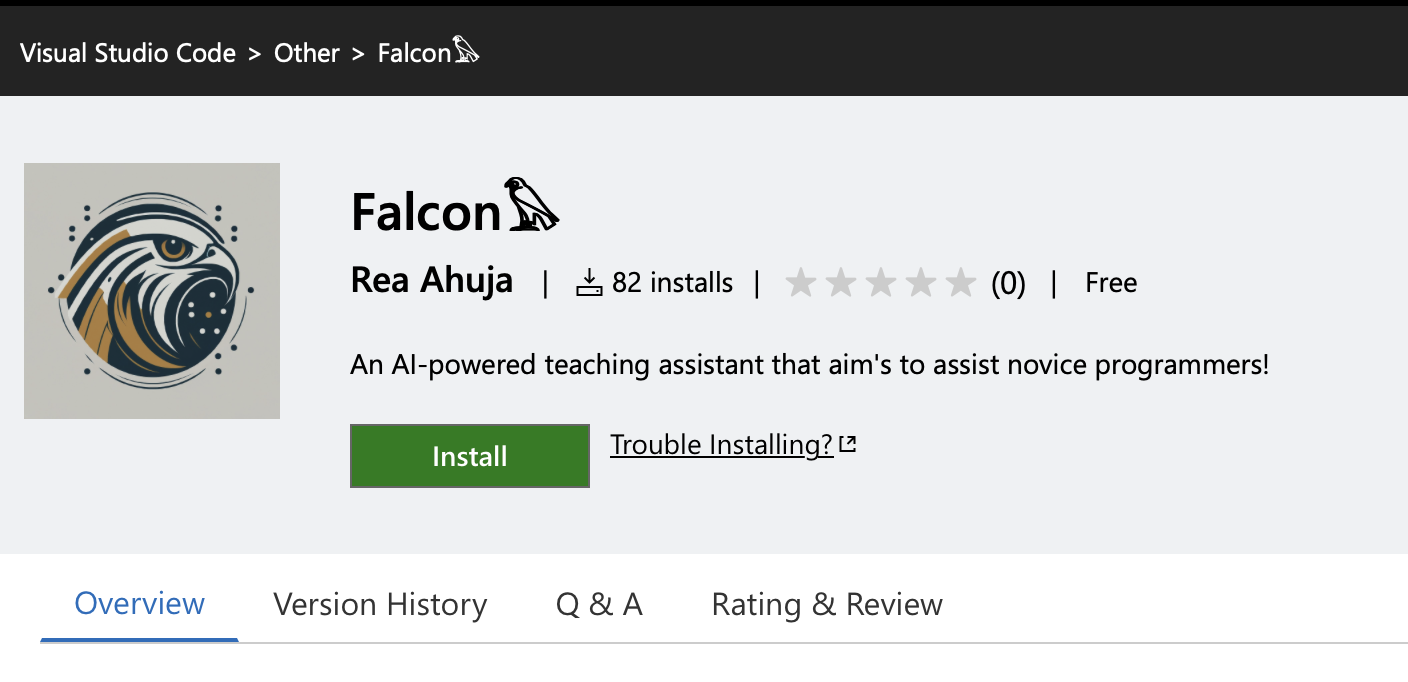Click the Falcon extension logo image
This screenshot has height=682, width=1408.
coord(152,291)
